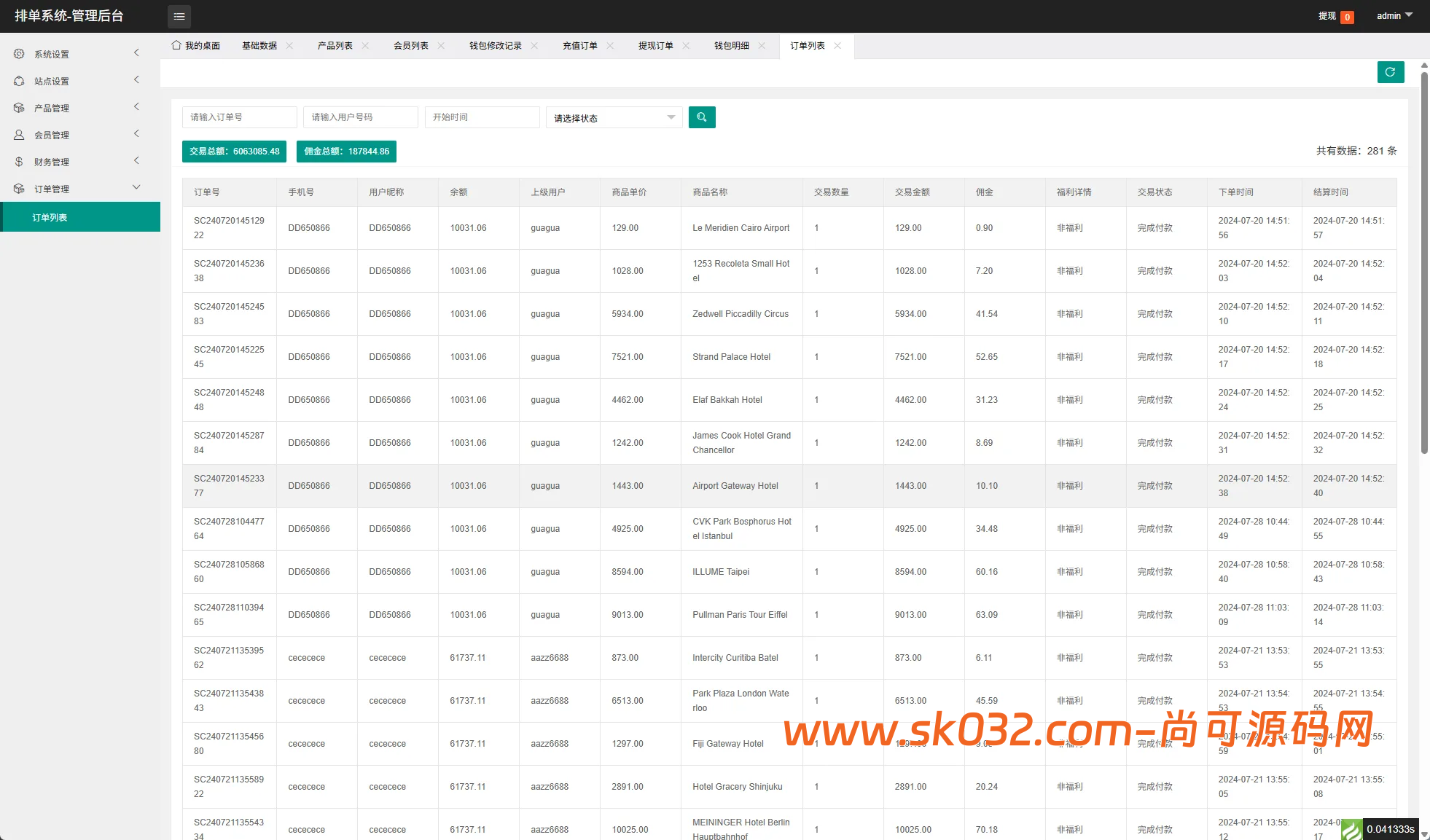
Task: Click the 开始时间 date field
Action: coord(482,117)
